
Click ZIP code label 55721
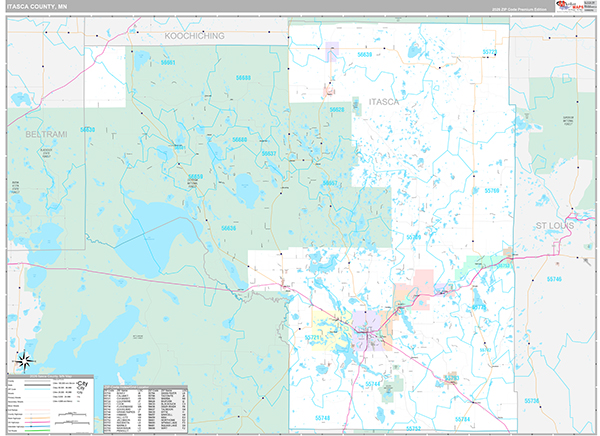(312, 338)
